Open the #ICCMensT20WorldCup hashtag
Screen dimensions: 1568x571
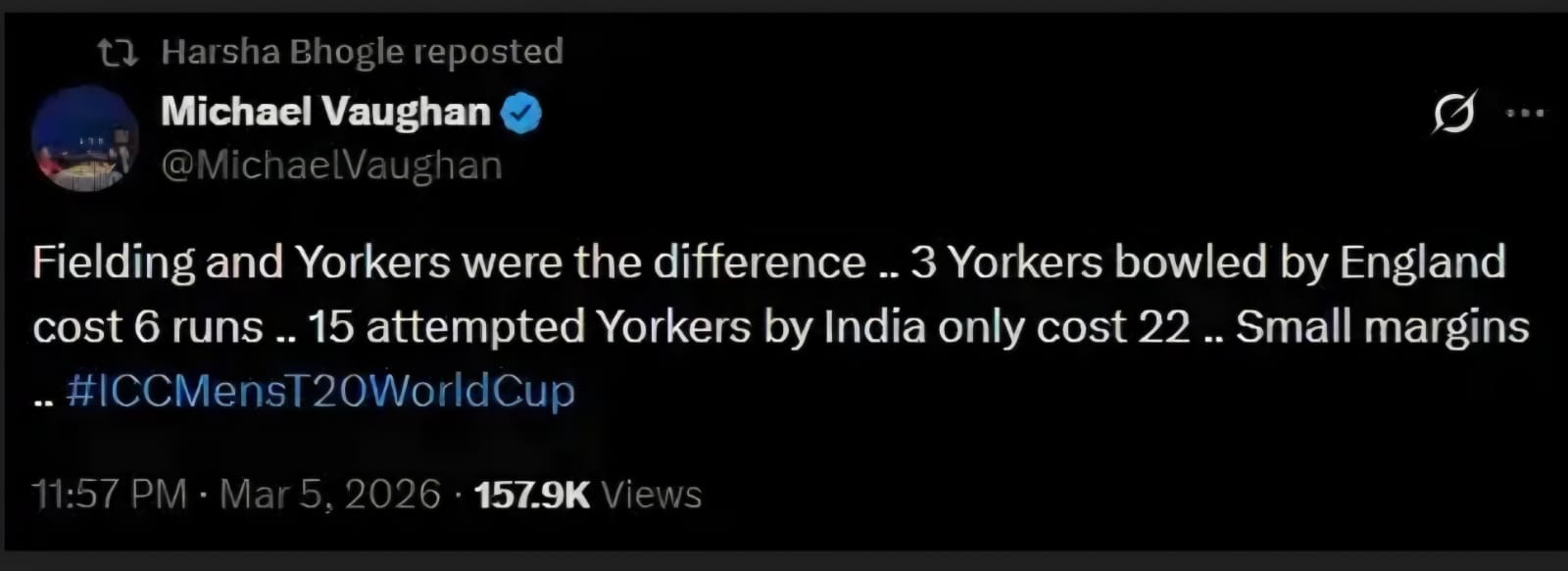click(x=320, y=391)
